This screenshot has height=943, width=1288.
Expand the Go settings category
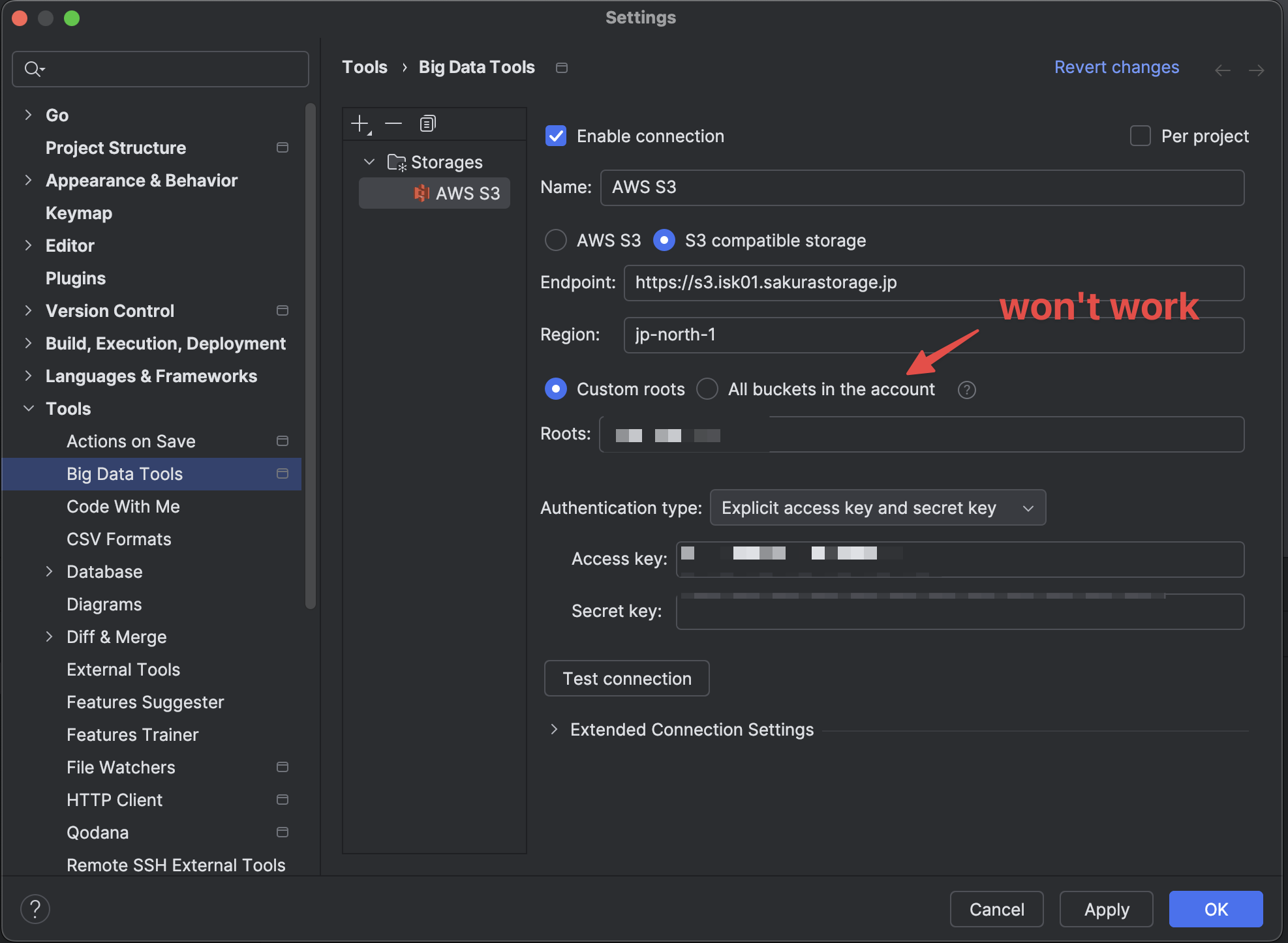click(x=28, y=115)
